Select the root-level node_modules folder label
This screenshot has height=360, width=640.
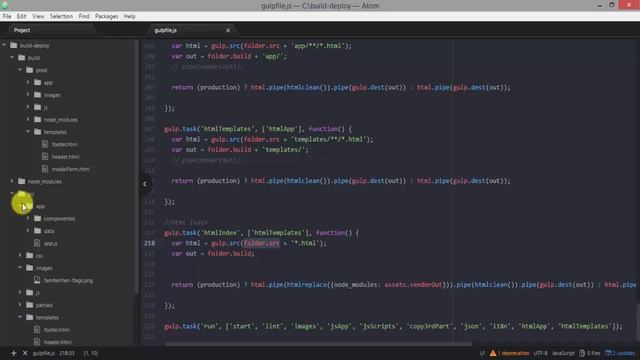(45, 181)
